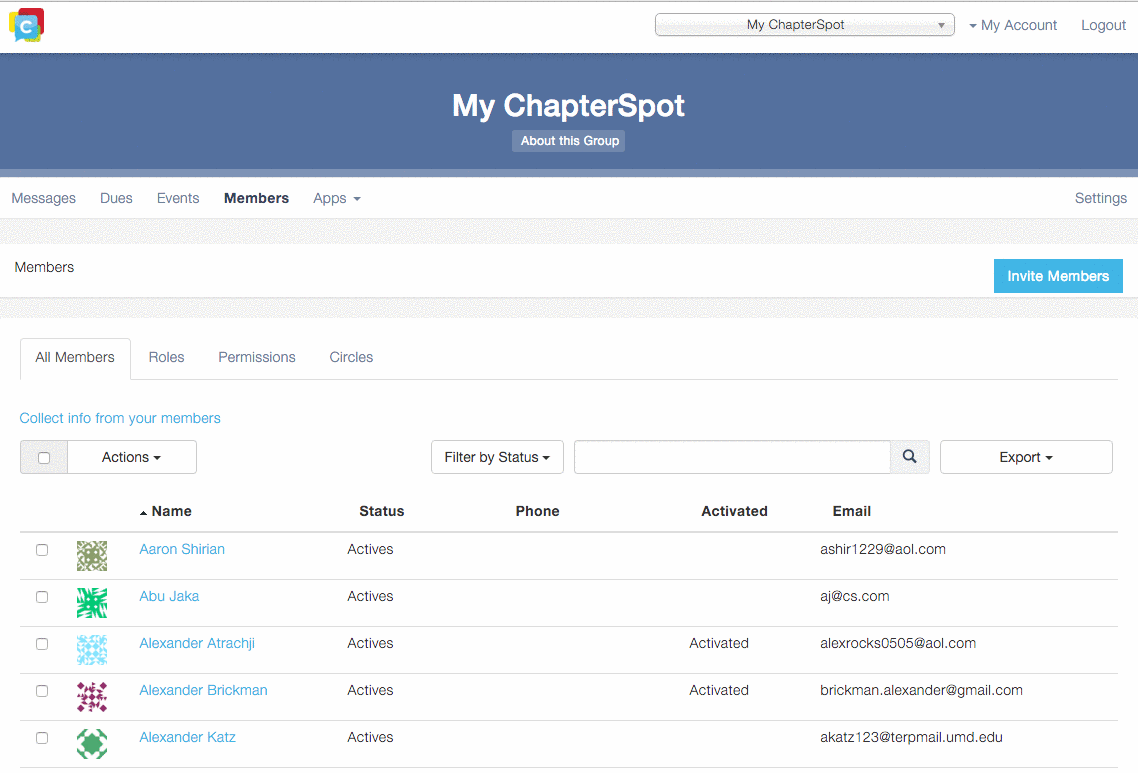Open Aaron Shirian's profile link

[x=182, y=549]
